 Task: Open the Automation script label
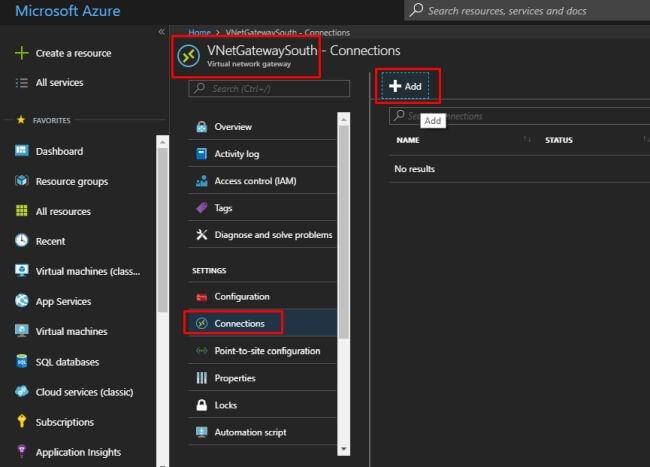[x=250, y=432]
